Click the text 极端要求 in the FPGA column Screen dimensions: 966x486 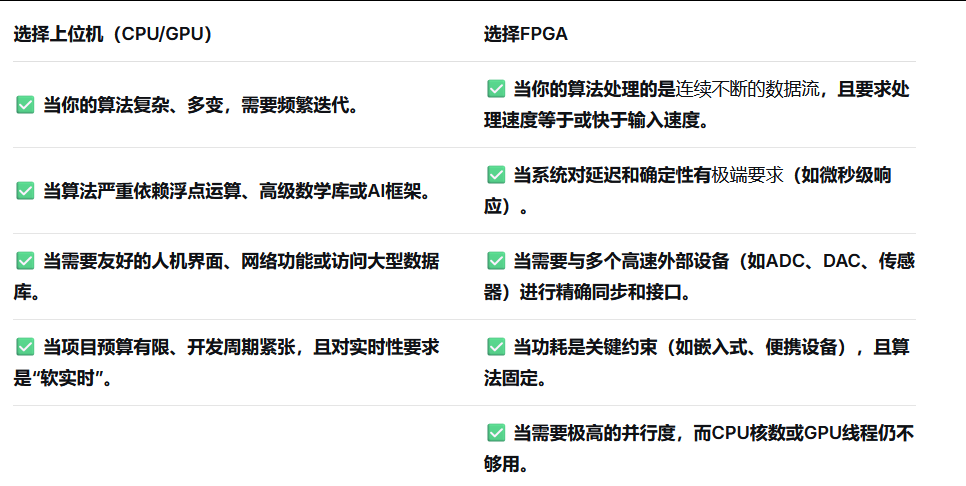click(x=747, y=176)
